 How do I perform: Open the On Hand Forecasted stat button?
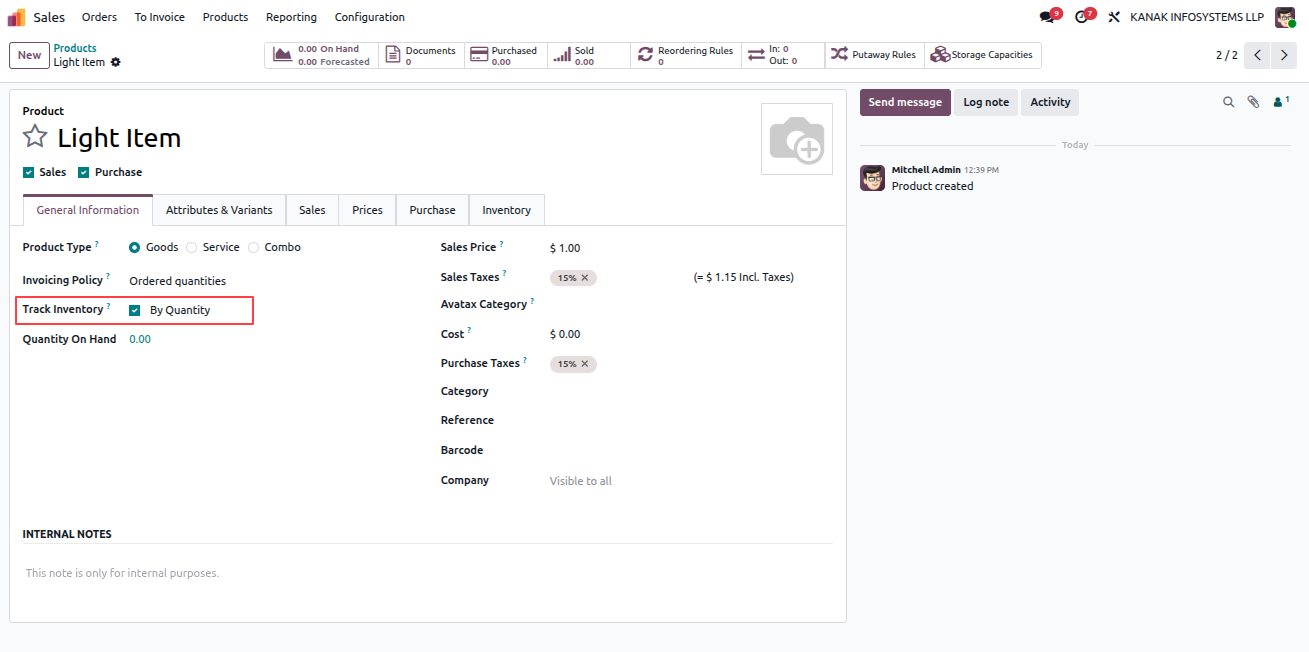point(322,55)
